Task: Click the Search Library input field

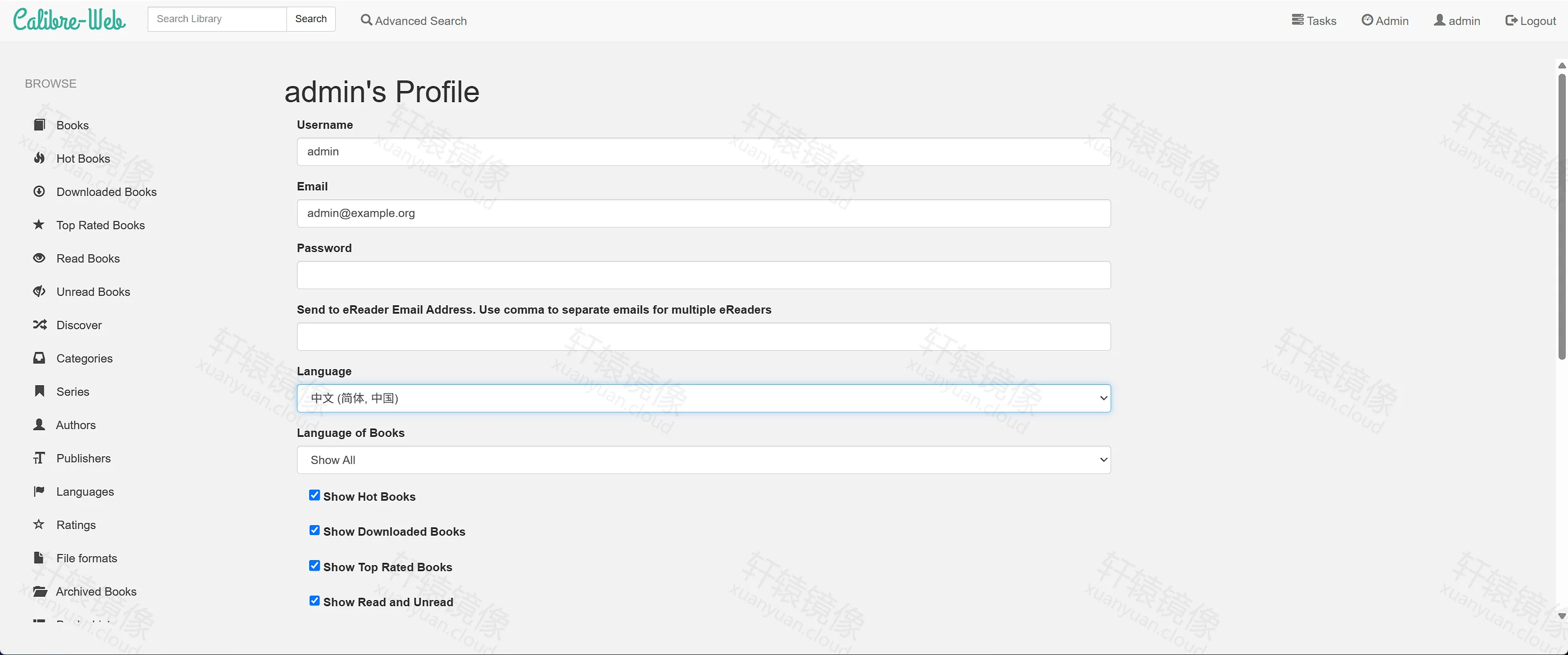Action: tap(218, 19)
